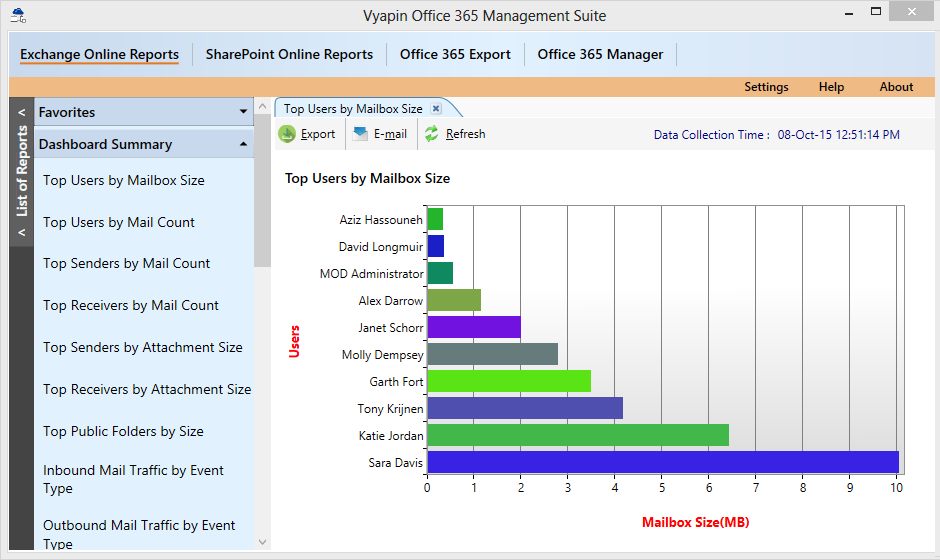Open Top Public Folders by Size report
The width and height of the screenshot is (940, 560).
pyautogui.click(x=123, y=432)
